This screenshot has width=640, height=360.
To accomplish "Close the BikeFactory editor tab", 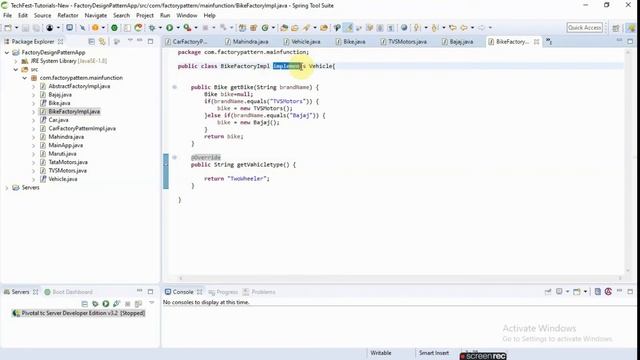I will pyautogui.click(x=536, y=42).
